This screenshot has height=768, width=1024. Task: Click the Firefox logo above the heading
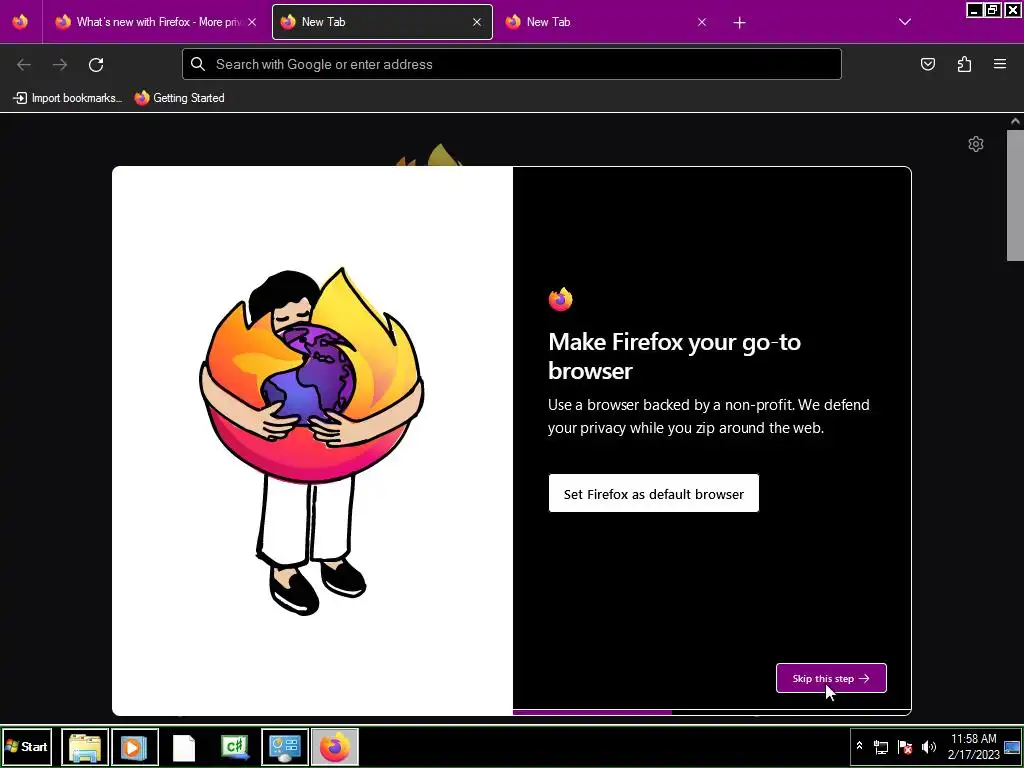pos(560,299)
